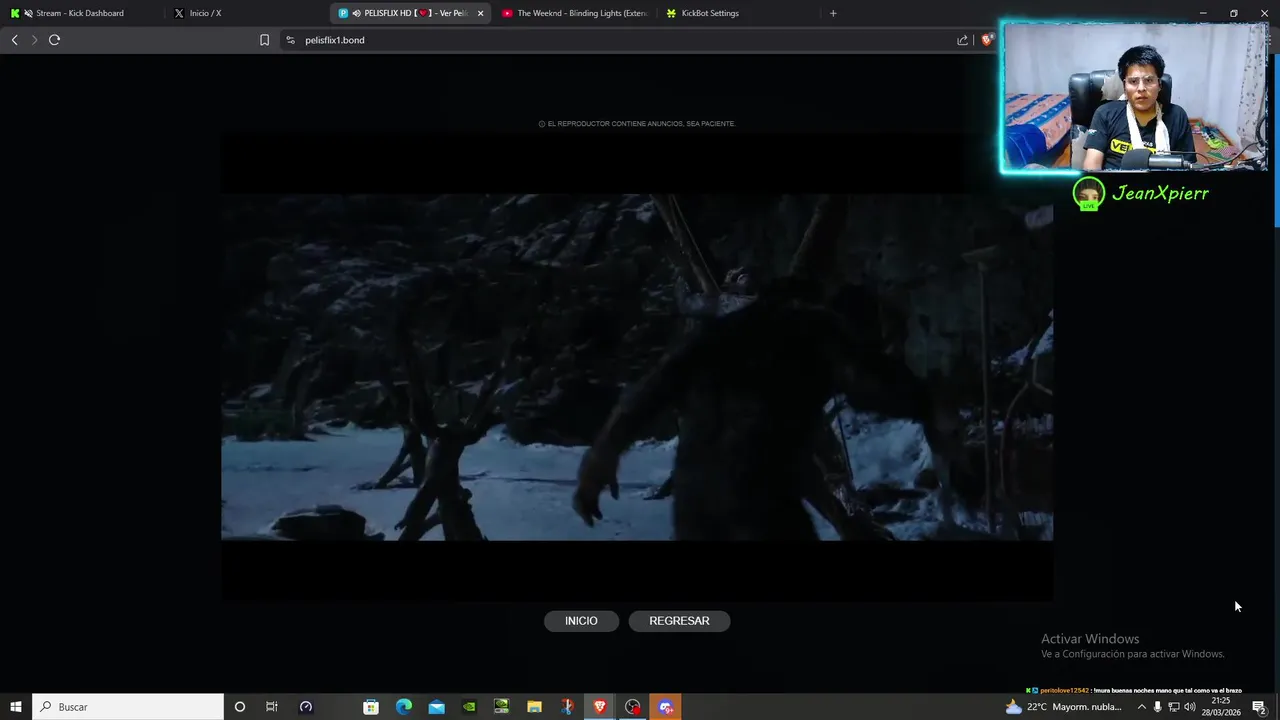The width and height of the screenshot is (1280, 720).
Task: Click the streamer webcam overlay
Action: tap(1135, 97)
